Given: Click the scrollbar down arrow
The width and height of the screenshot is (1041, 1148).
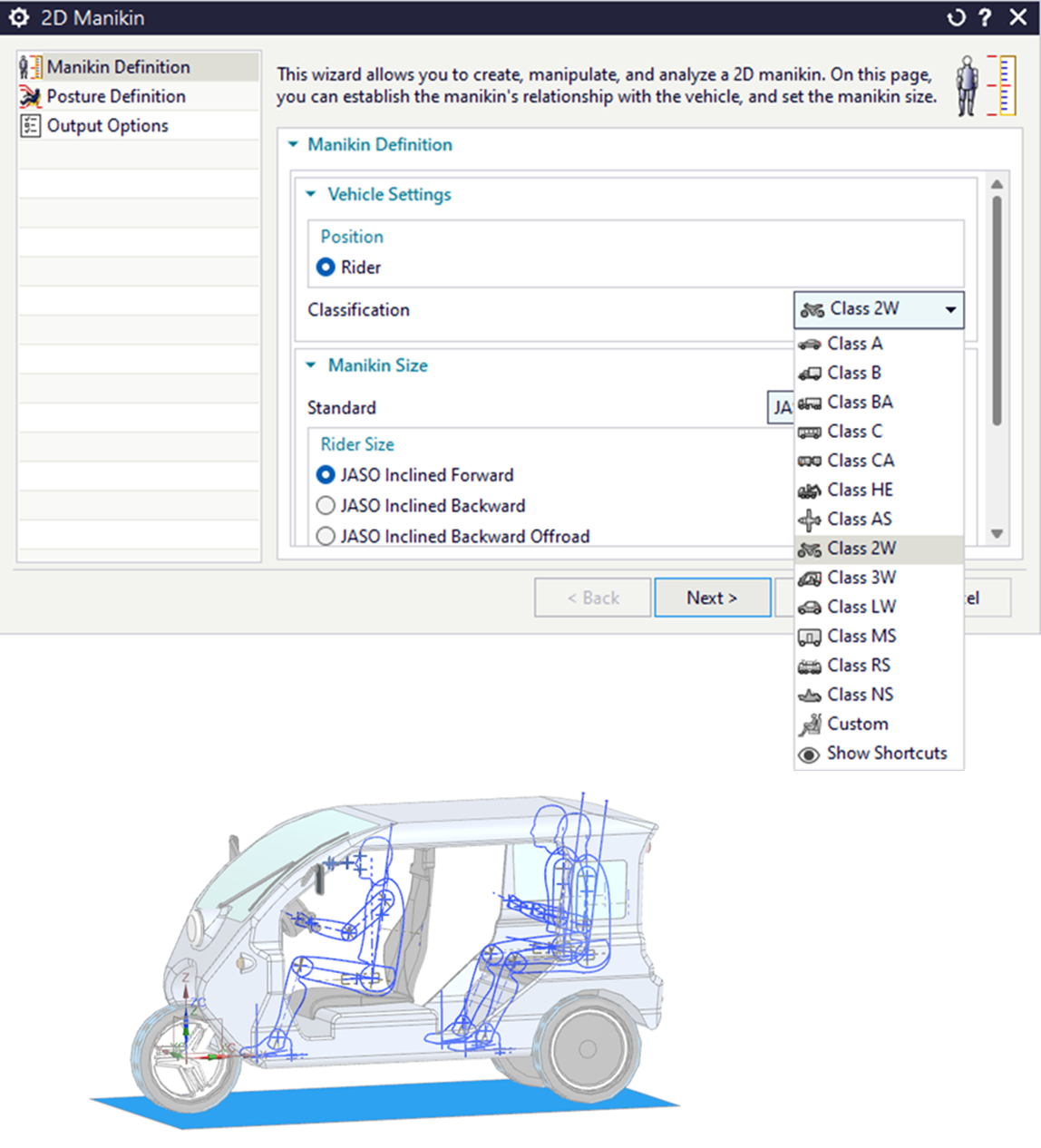Looking at the screenshot, I should pos(997,534).
